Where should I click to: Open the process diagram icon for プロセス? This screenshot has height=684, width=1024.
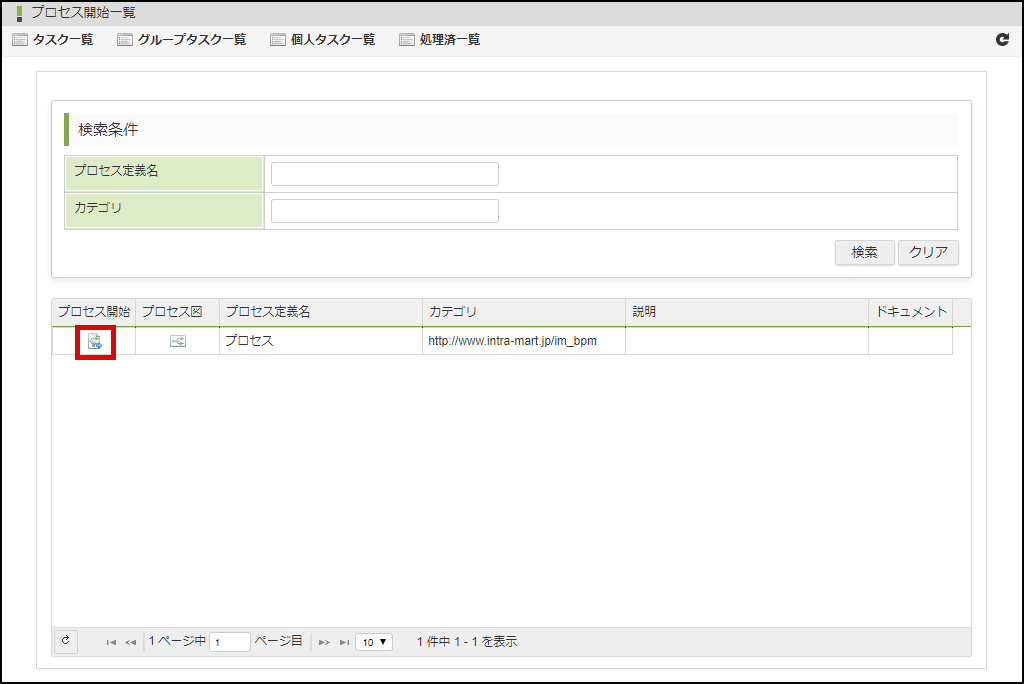pyautogui.click(x=177, y=342)
